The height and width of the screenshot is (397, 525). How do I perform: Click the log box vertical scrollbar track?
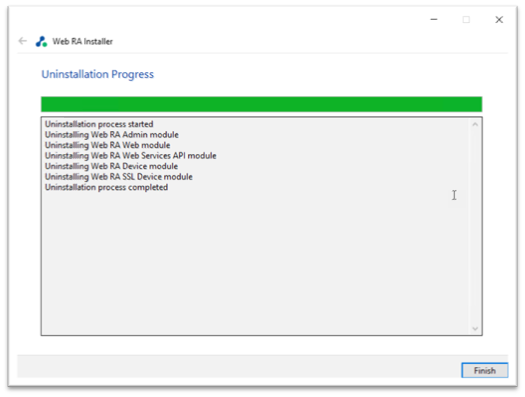click(475, 226)
